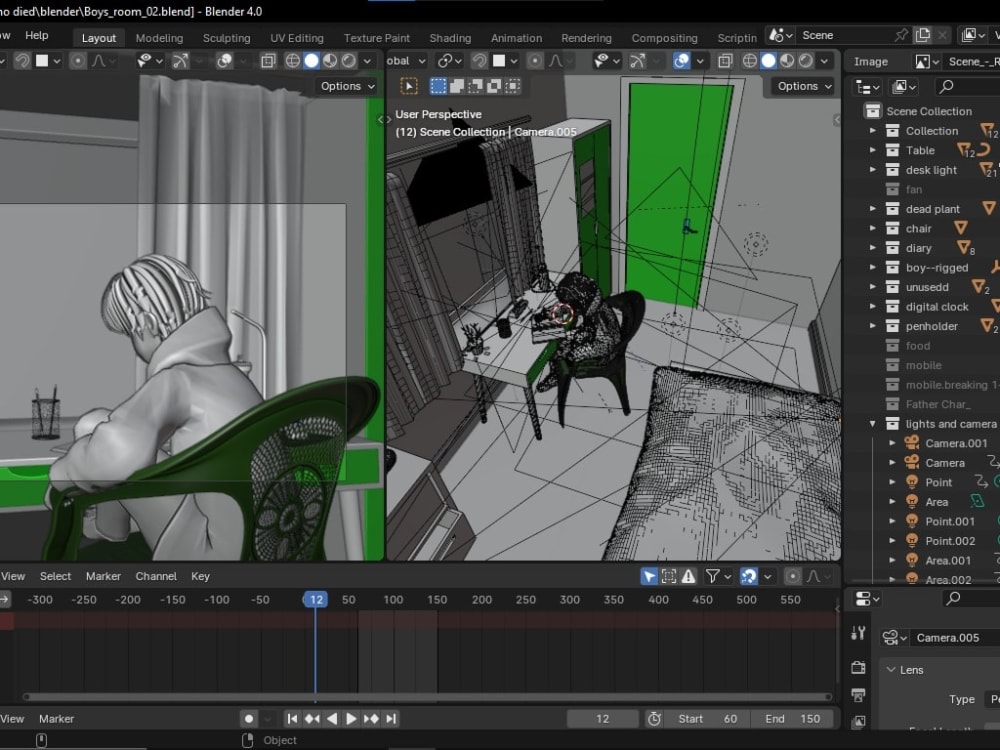Choose extend selection mode icon
Image resolution: width=1000 pixels, height=750 pixels.
457,85
